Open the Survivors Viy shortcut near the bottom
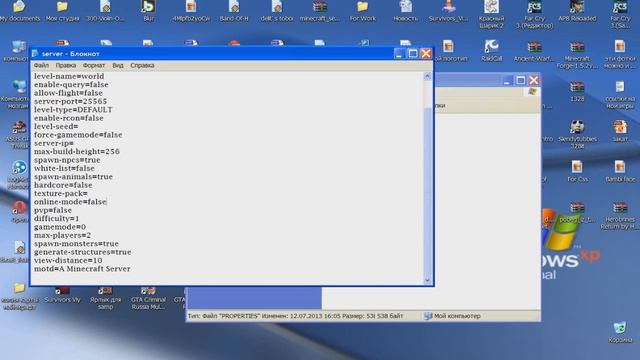 tap(62, 295)
